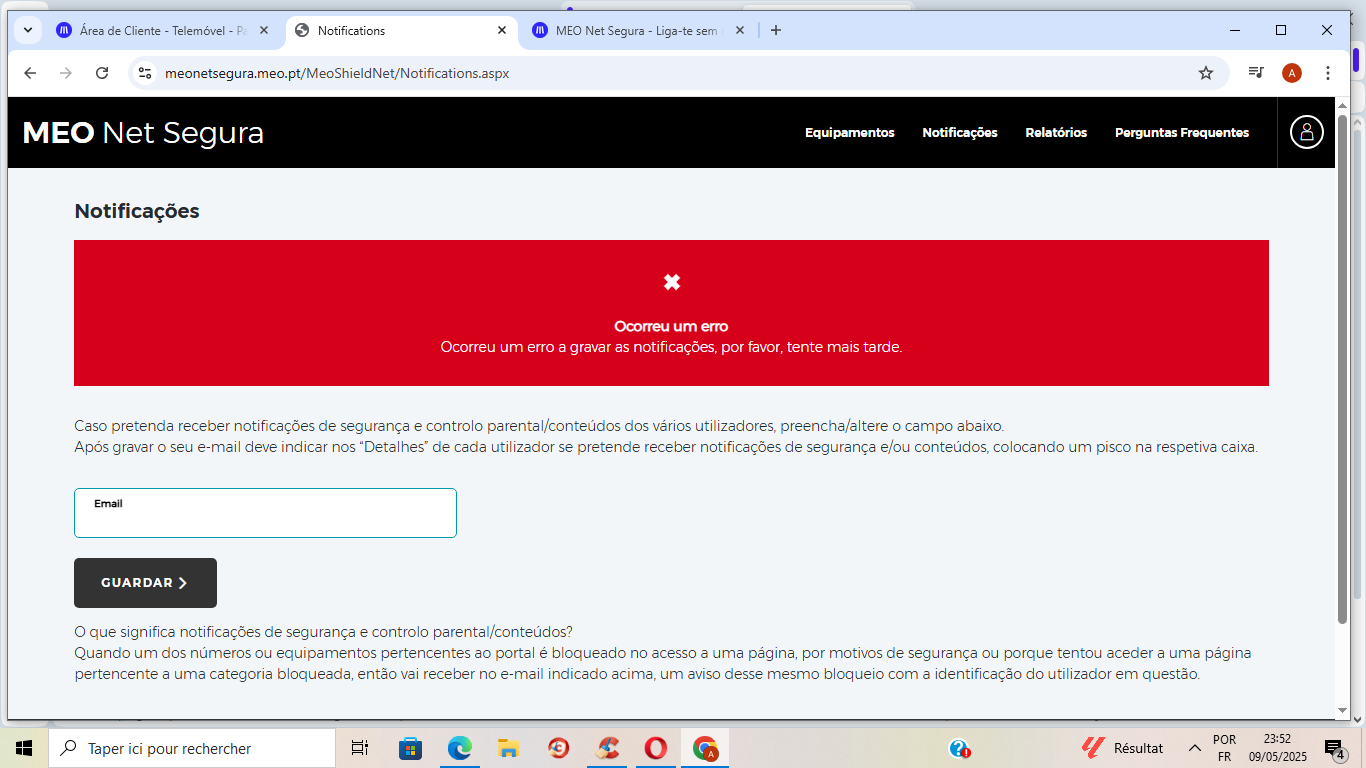Expand the tab search dropdown arrow
This screenshot has height=768, width=1366.
click(28, 31)
